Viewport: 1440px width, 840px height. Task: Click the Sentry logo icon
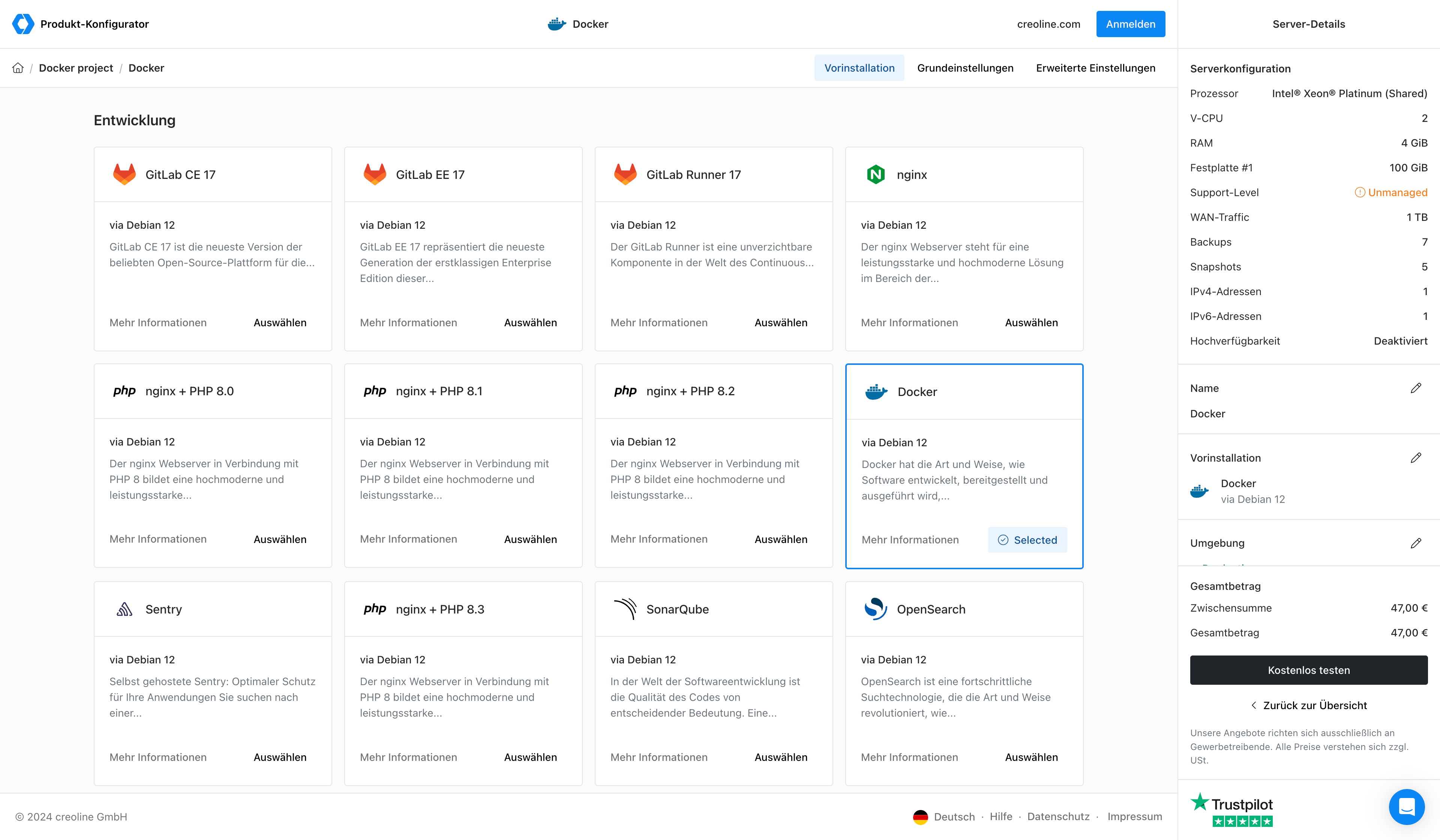coord(124,609)
